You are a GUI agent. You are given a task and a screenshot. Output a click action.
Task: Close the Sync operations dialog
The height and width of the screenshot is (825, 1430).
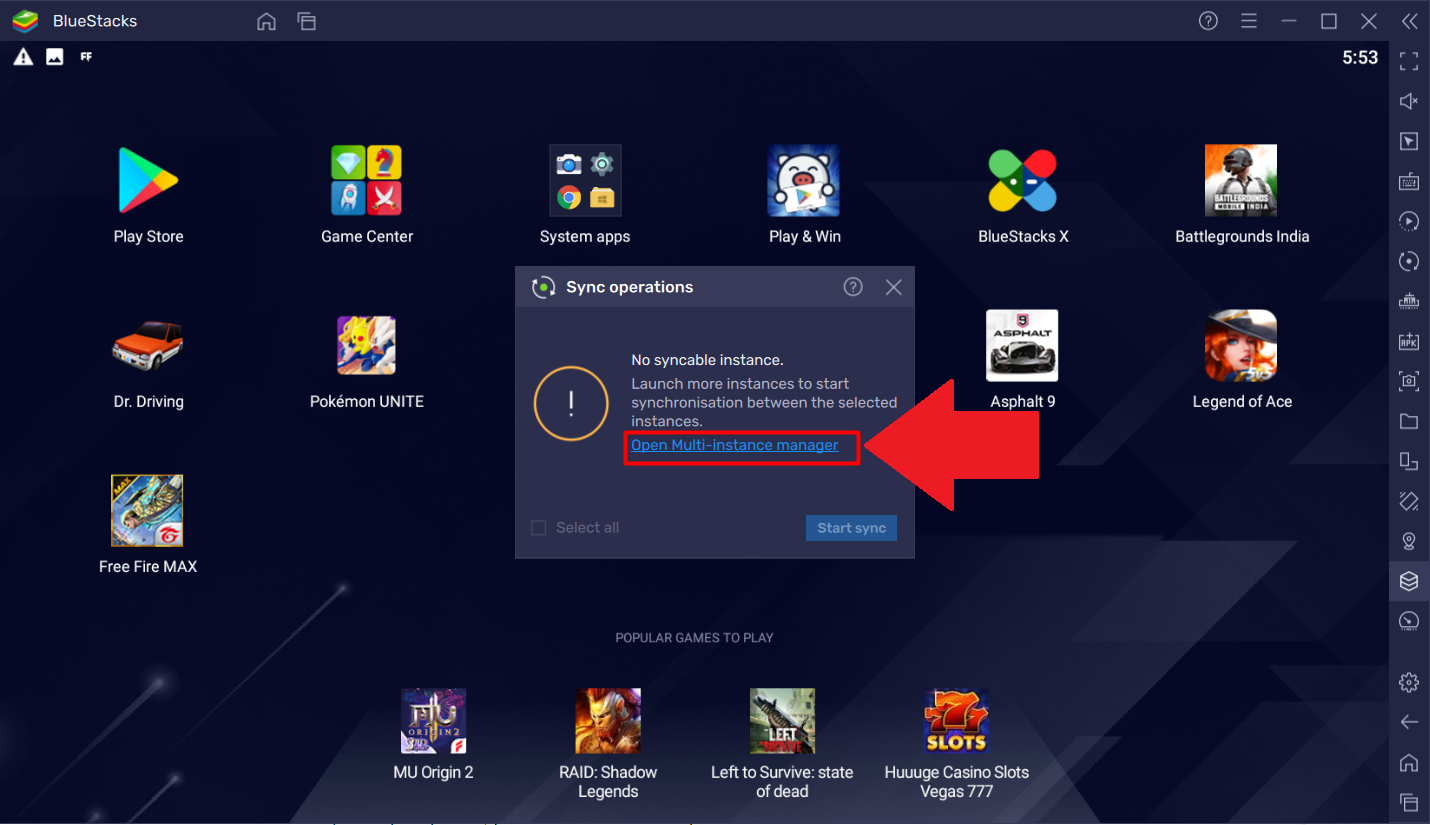click(894, 287)
